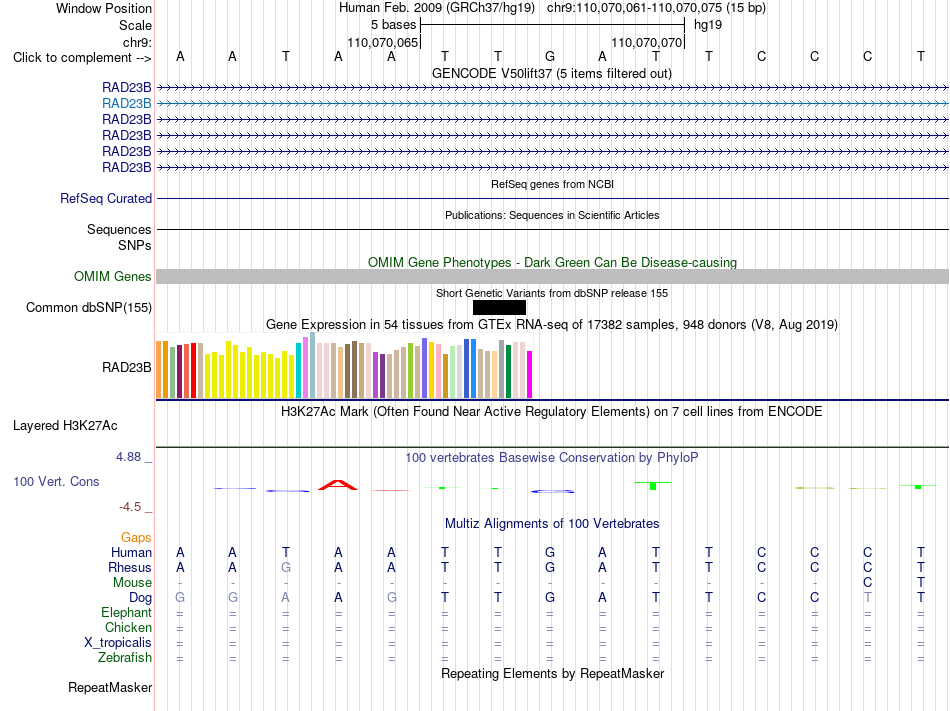Click the Scale track label
Screen dimensions: 950x711
click(x=135, y=25)
